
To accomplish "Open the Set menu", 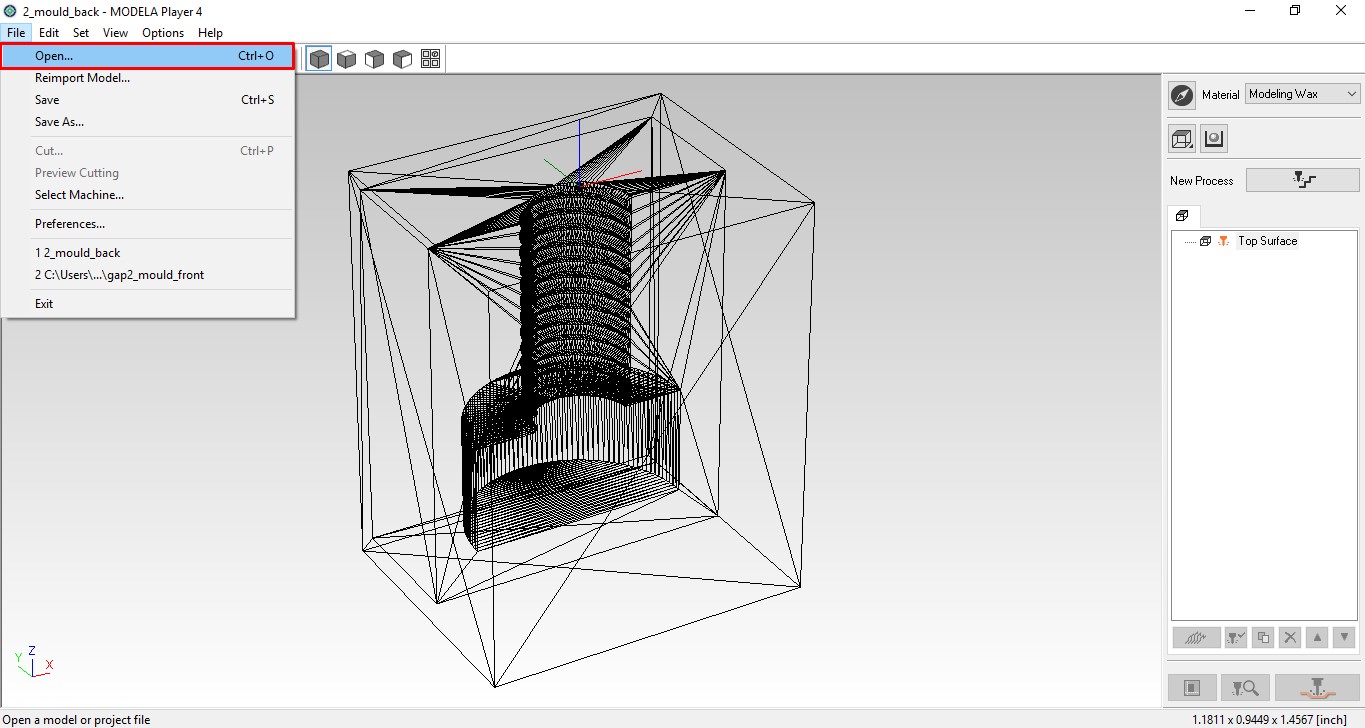I will tap(81, 33).
